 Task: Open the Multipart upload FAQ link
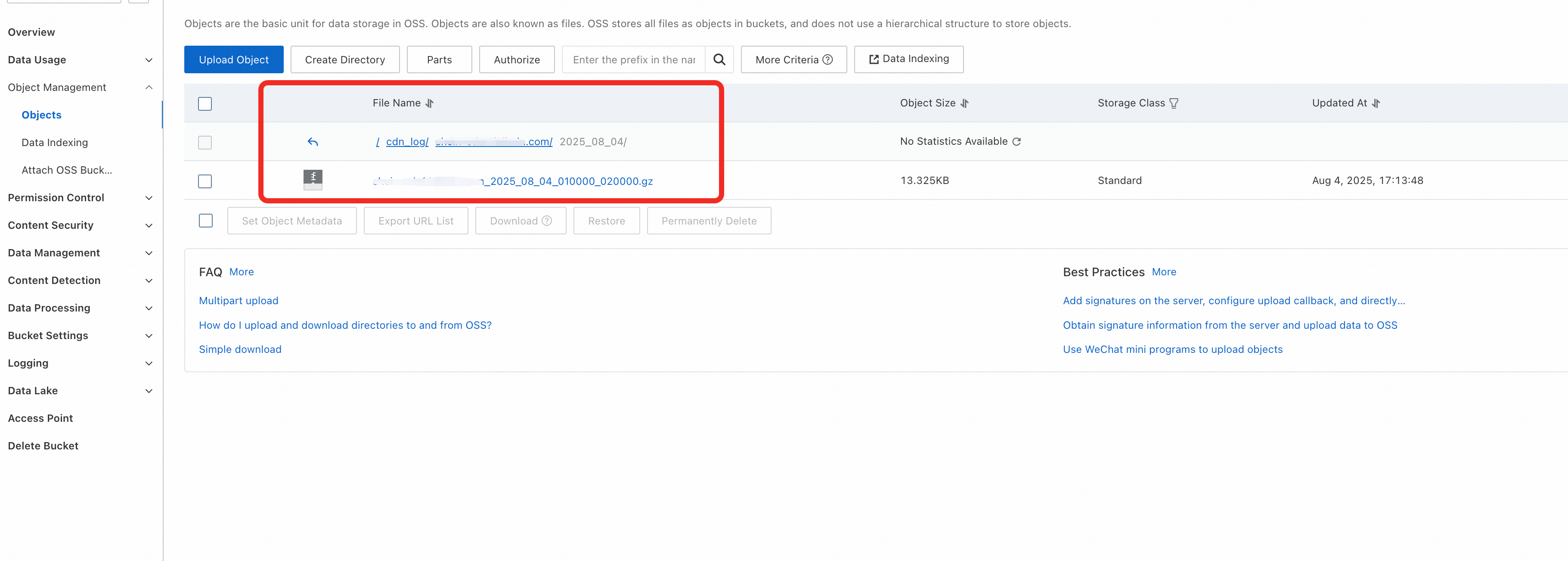pos(239,300)
